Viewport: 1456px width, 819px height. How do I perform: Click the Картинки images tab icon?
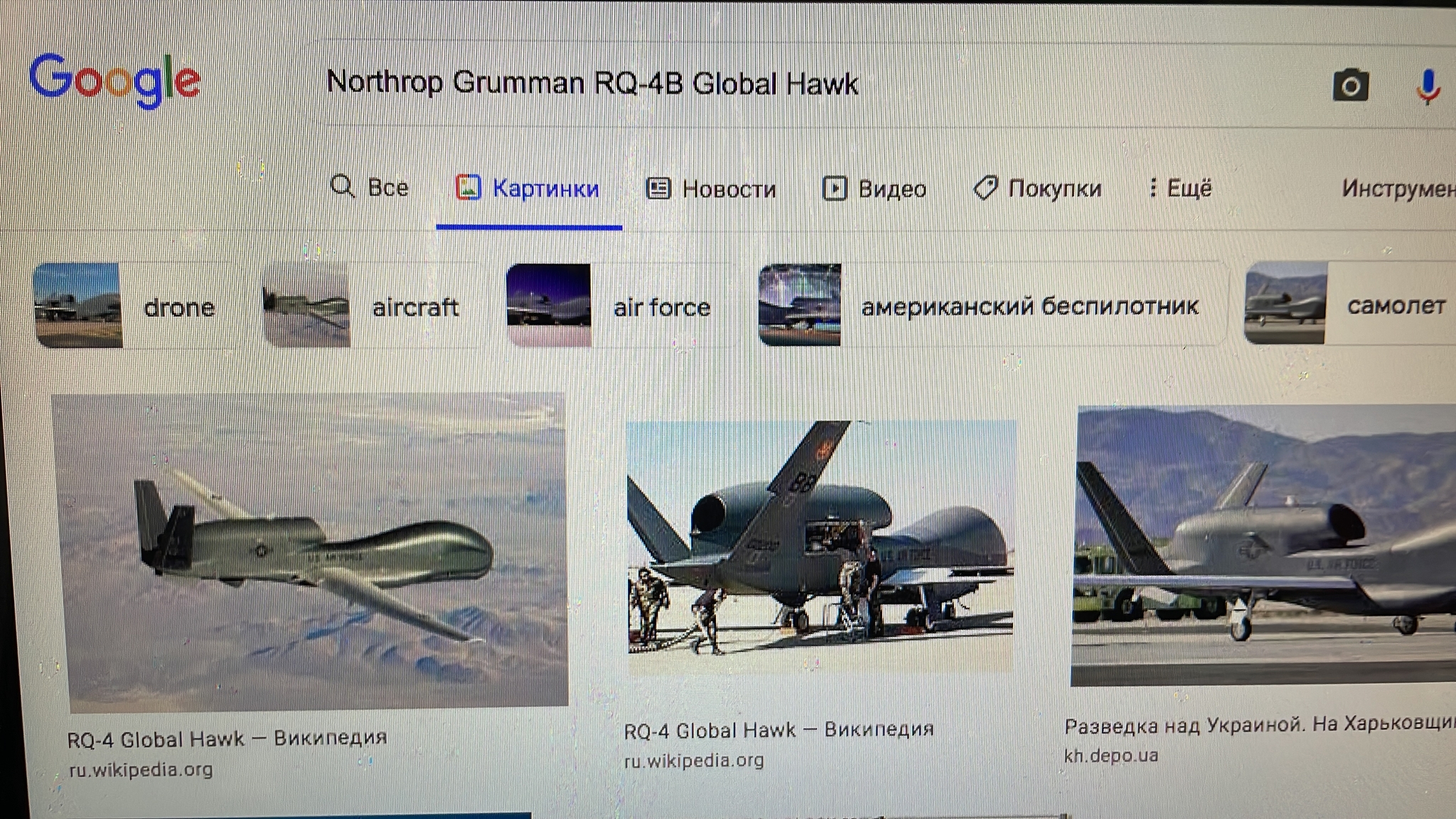click(469, 188)
